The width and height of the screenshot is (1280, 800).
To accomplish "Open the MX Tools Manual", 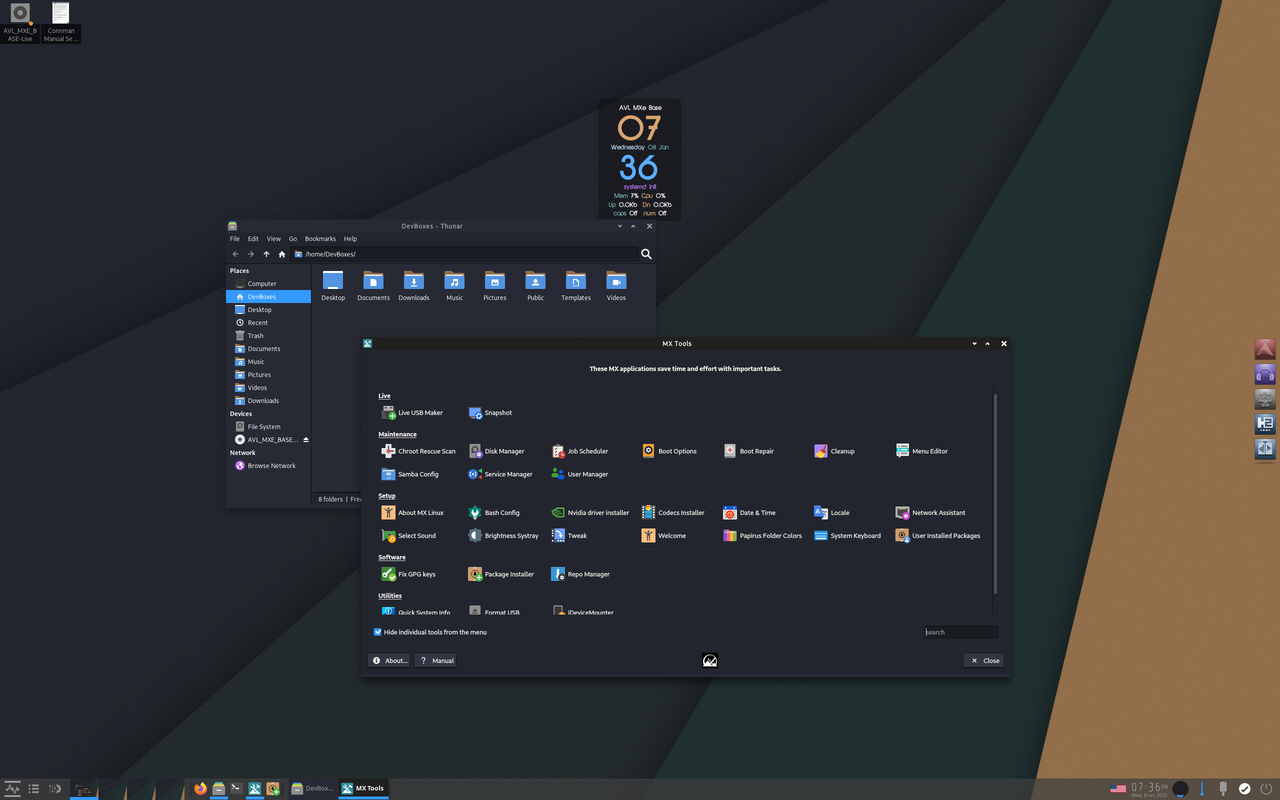I will tap(436, 661).
